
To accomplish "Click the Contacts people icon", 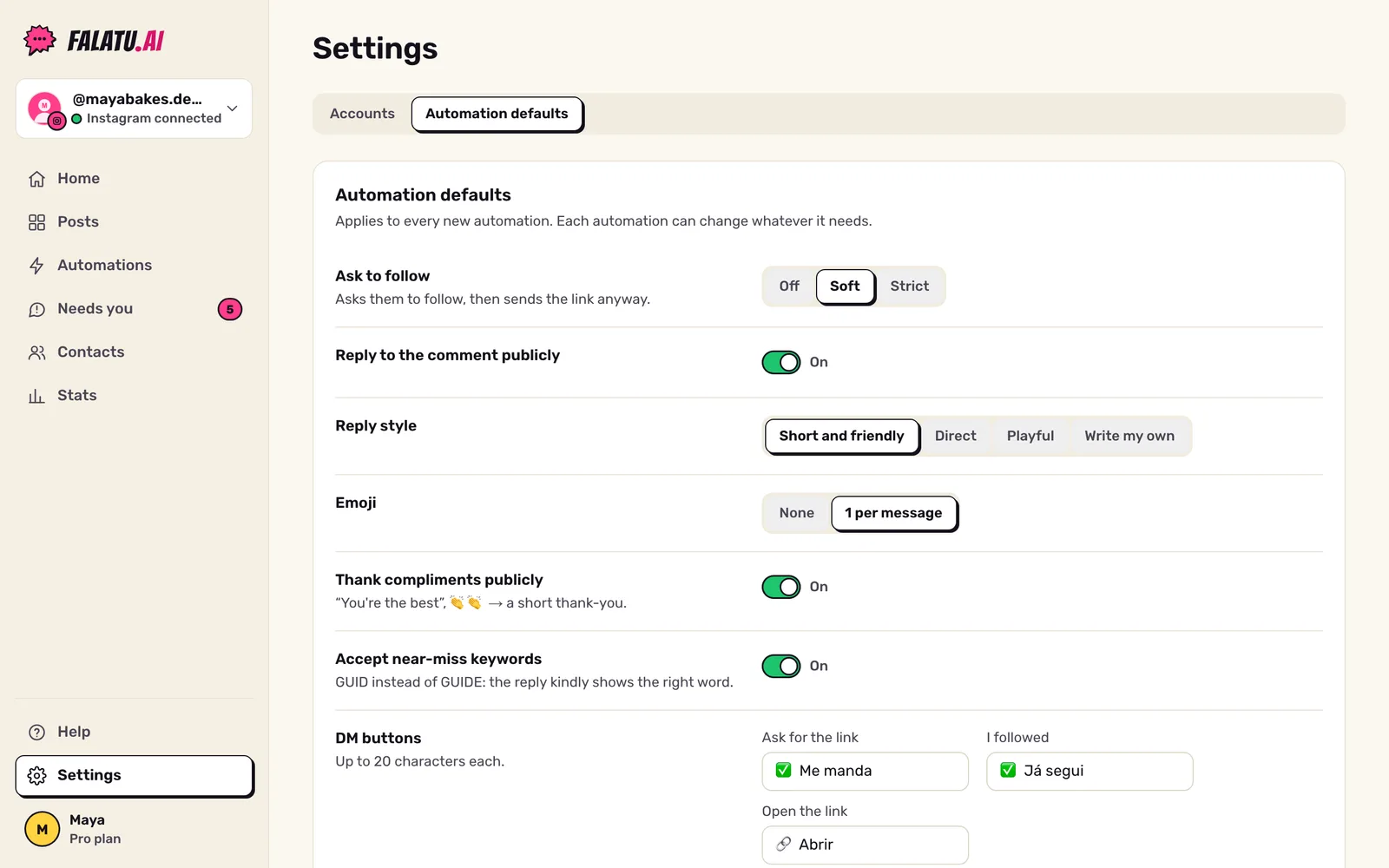I will click(36, 352).
